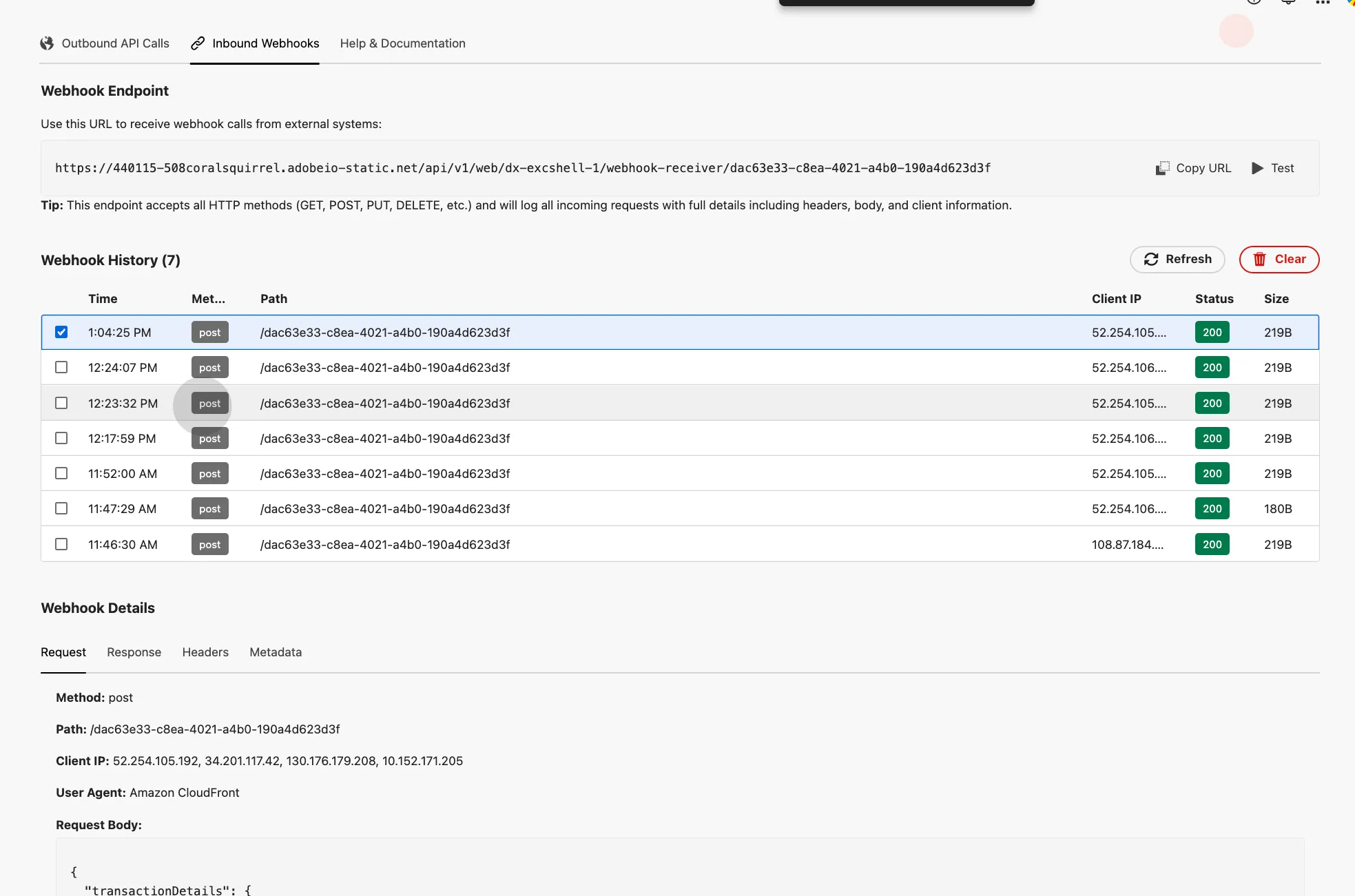The width and height of the screenshot is (1355, 896).
Task: Check the 11:46:30 AM webhook row
Action: [x=61, y=544]
